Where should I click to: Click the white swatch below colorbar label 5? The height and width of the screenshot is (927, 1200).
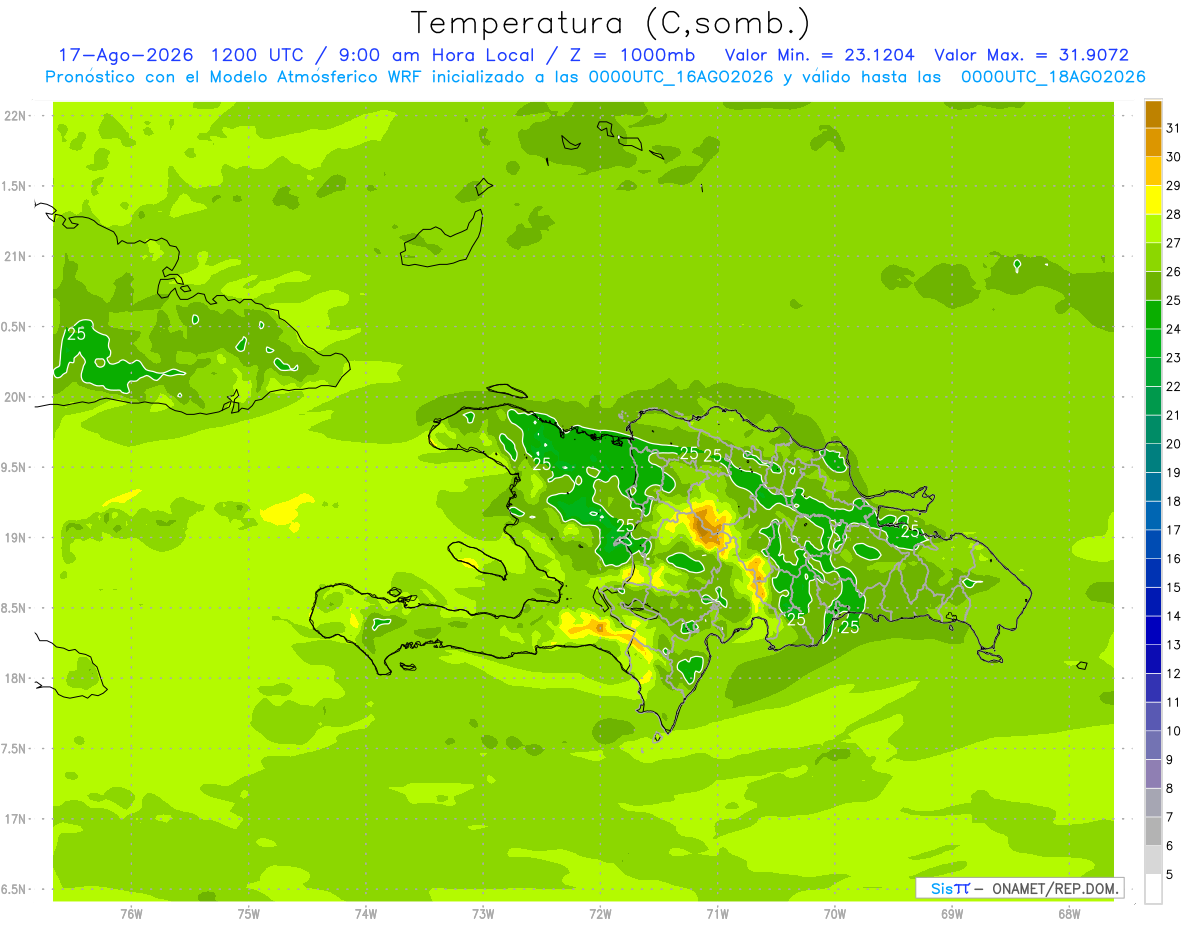click(x=1153, y=889)
